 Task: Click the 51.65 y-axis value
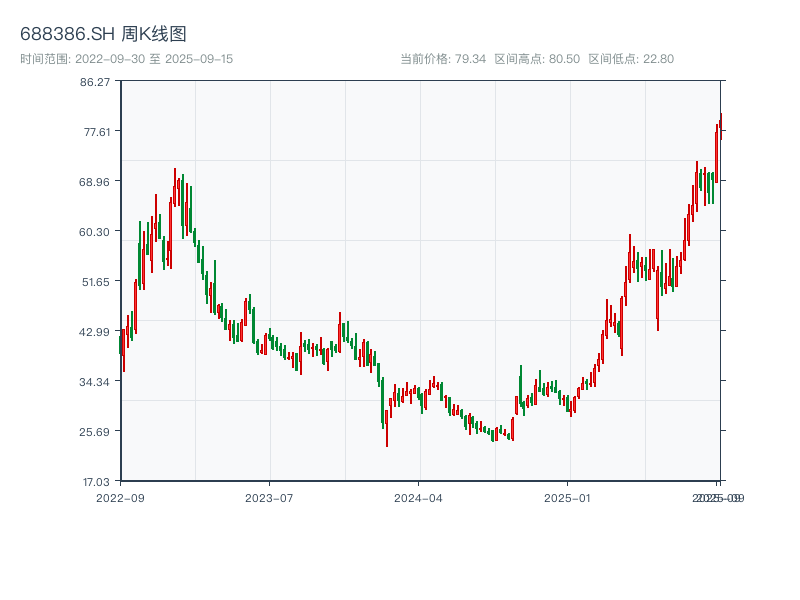(x=96, y=282)
